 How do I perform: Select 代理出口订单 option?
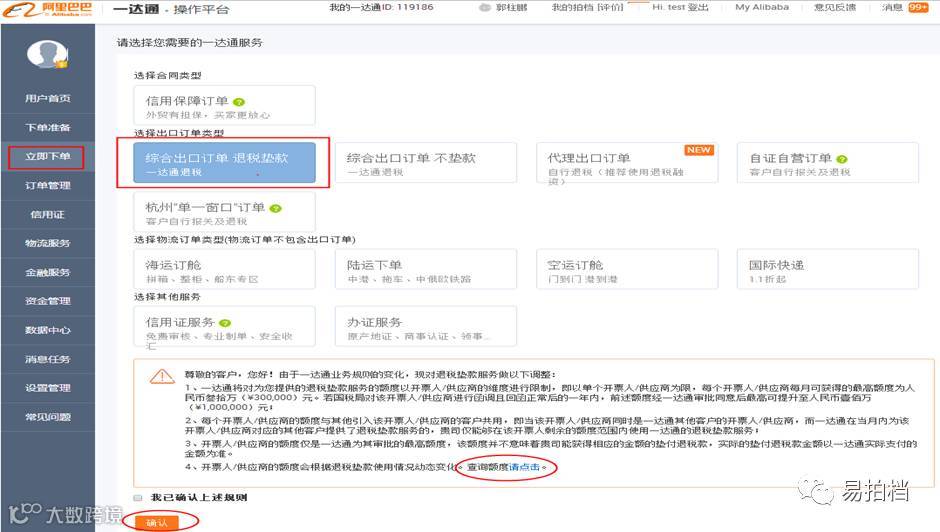click(x=627, y=163)
